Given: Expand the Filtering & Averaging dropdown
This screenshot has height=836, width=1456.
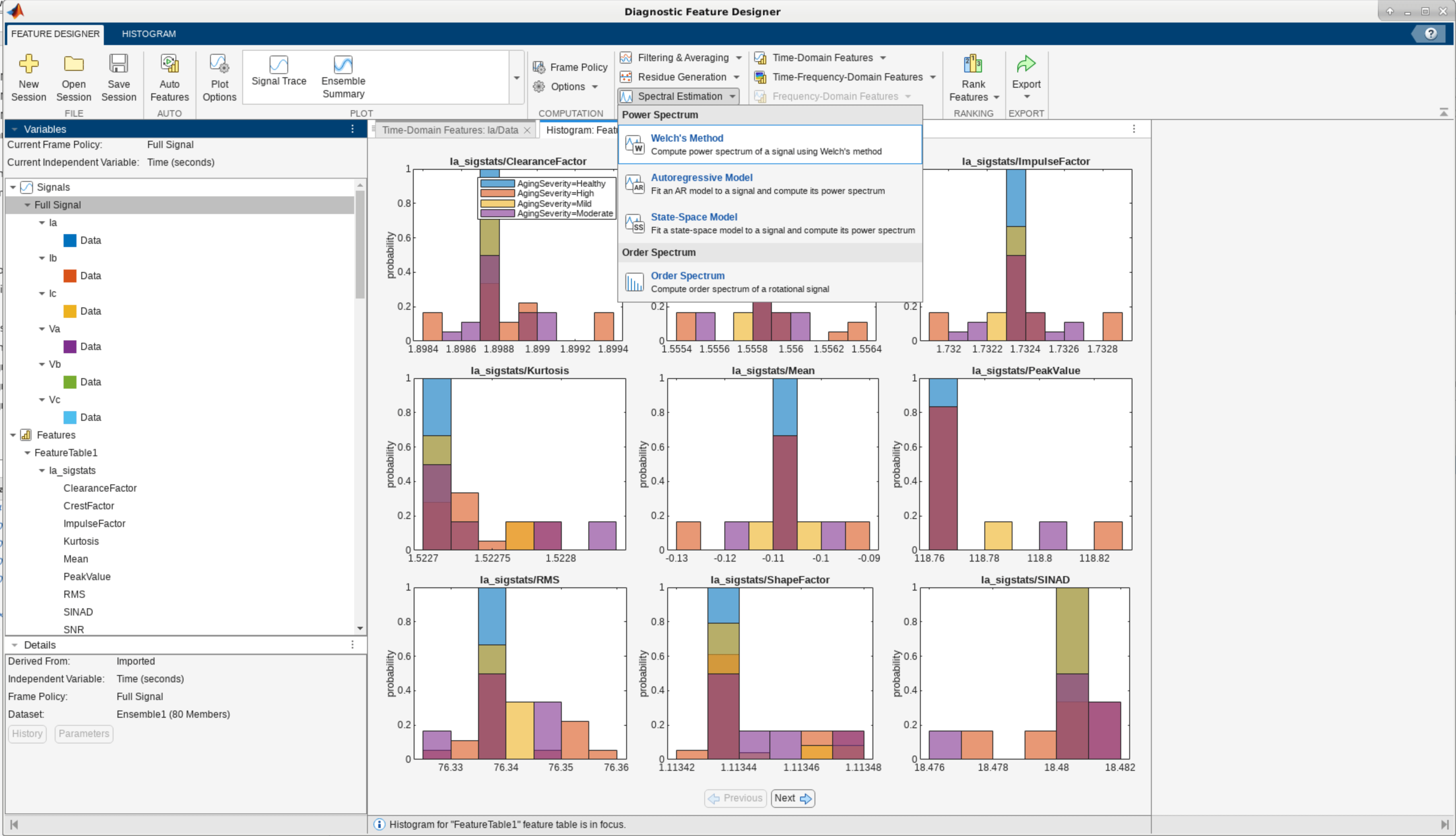Looking at the screenshot, I should 738,58.
